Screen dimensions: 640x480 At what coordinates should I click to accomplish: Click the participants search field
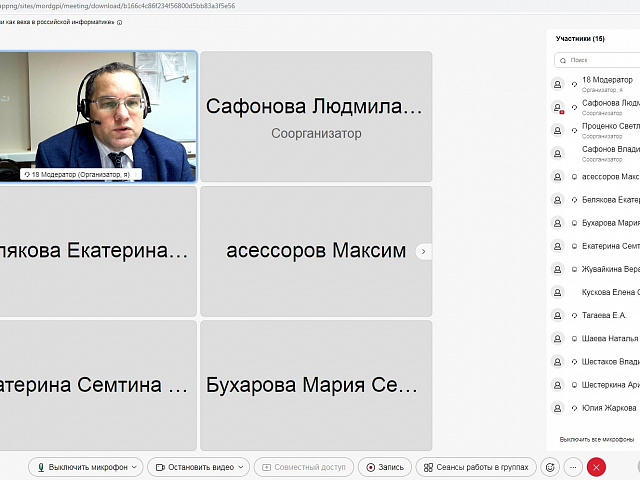pos(600,60)
